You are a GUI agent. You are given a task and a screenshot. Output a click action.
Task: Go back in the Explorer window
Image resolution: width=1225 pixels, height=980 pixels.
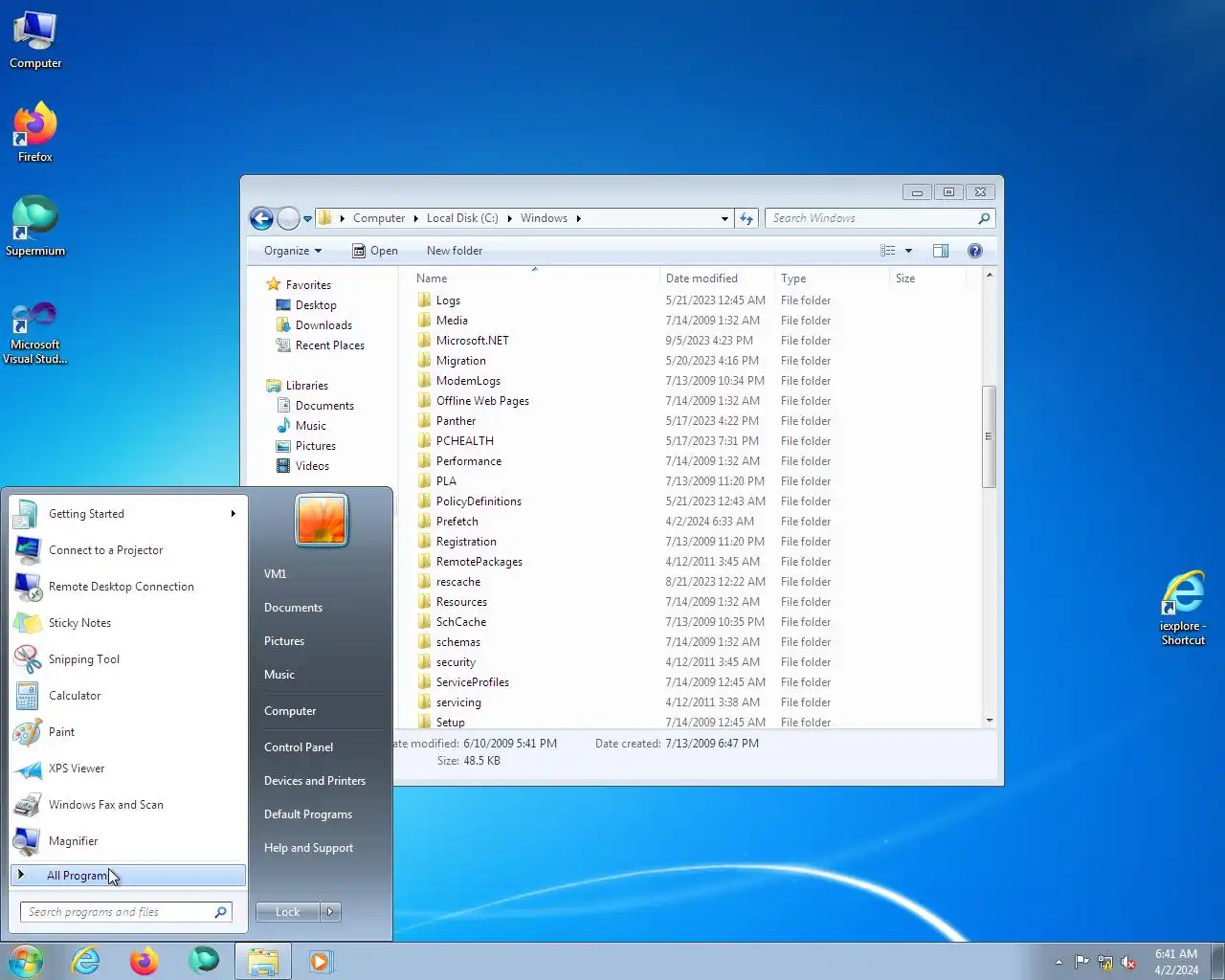[261, 218]
